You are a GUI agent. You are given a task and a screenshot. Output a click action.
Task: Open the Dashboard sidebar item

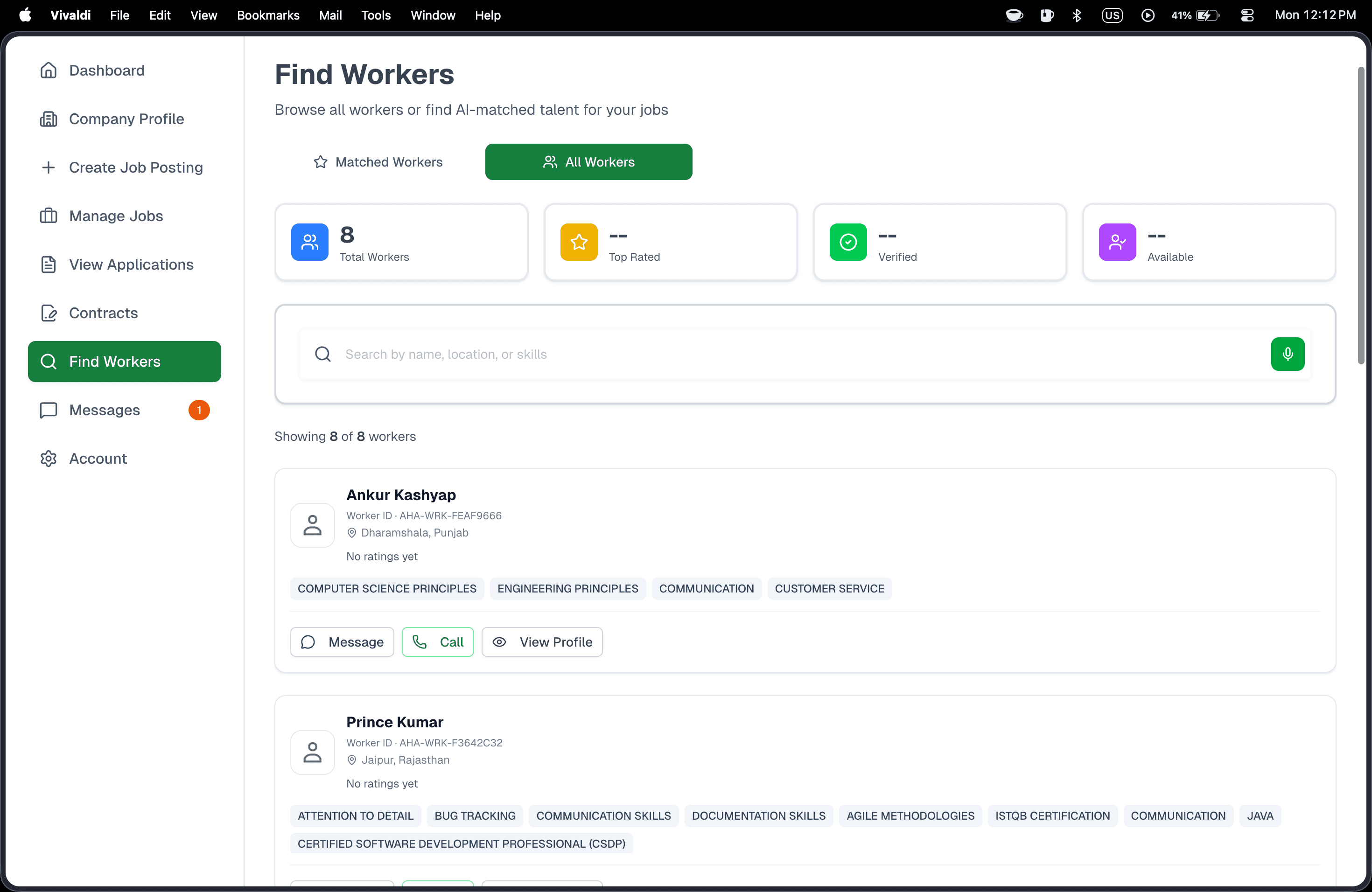(x=124, y=70)
